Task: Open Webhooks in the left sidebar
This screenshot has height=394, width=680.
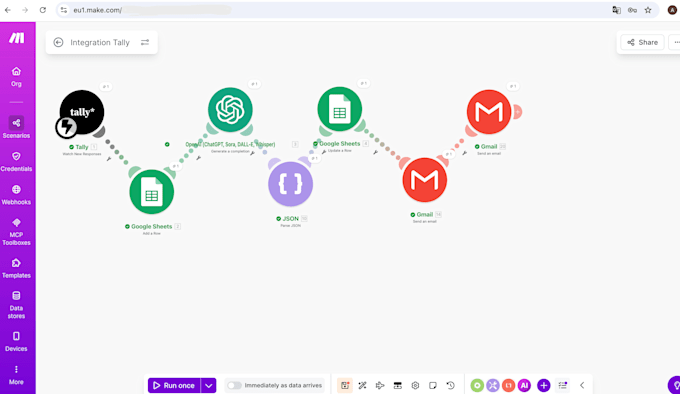Action: click(16, 195)
